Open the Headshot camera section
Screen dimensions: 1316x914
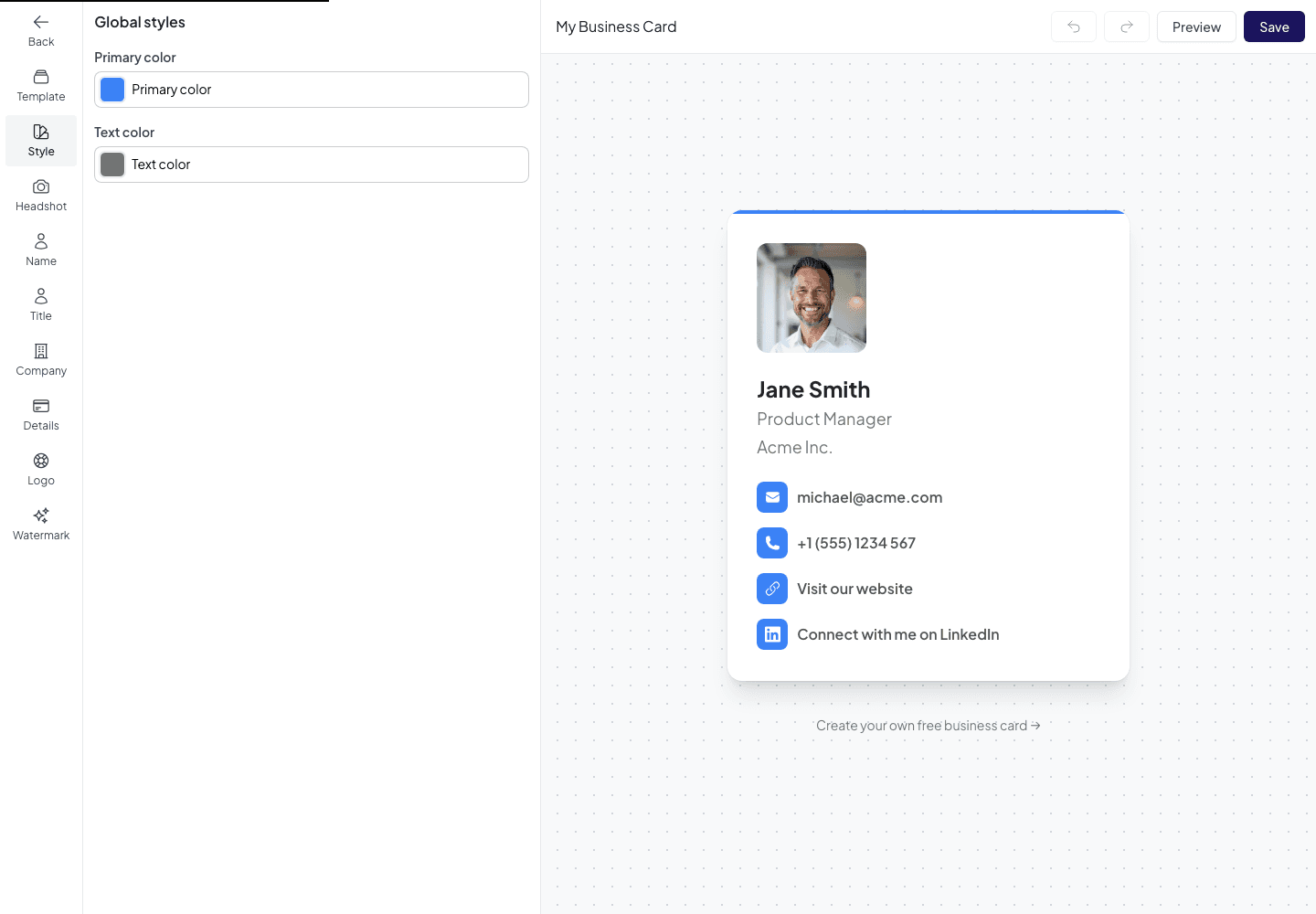pyautogui.click(x=41, y=196)
